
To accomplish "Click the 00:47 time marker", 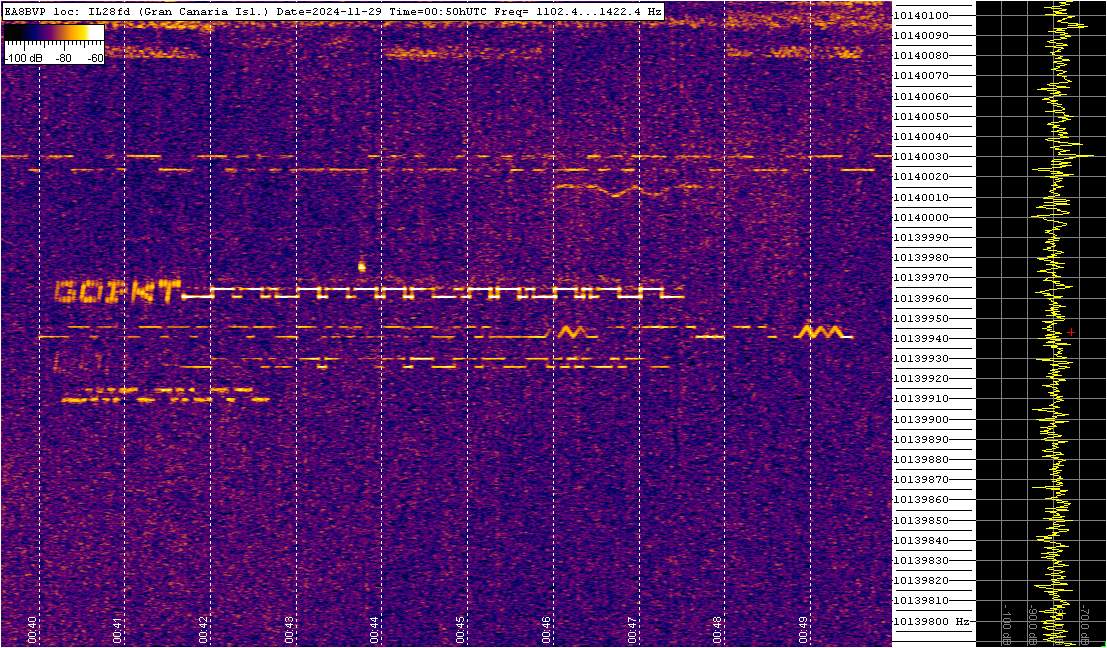I will (x=631, y=628).
